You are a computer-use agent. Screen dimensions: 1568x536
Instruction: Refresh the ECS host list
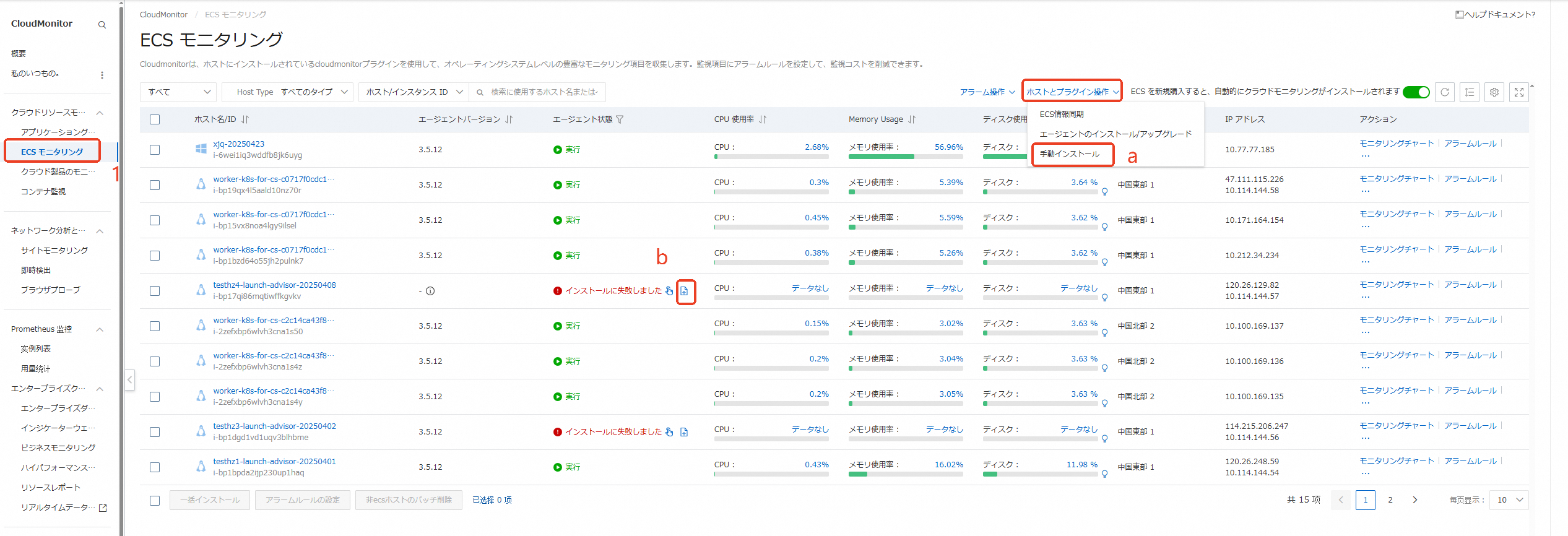[1445, 92]
